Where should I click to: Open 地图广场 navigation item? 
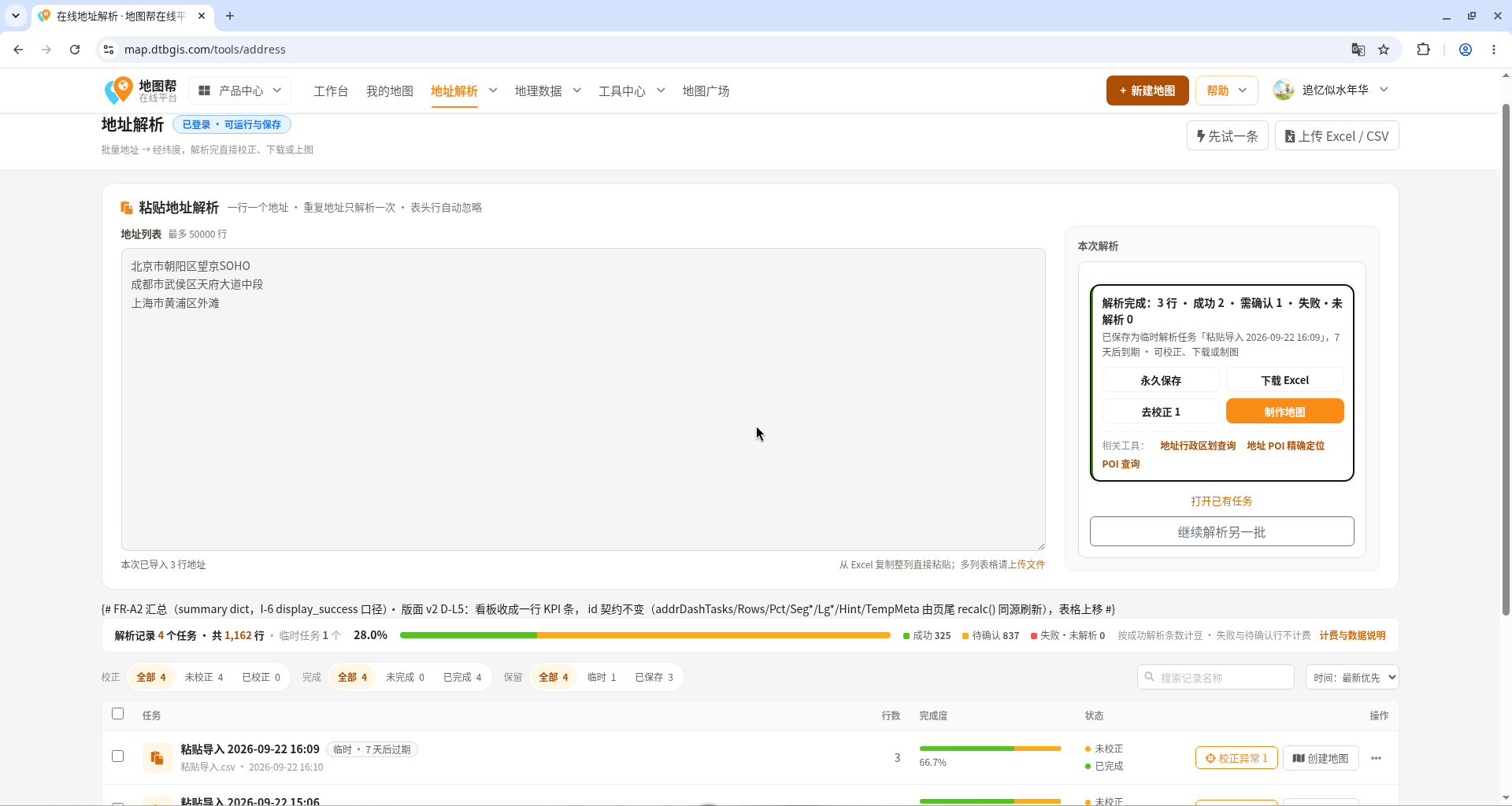(706, 91)
